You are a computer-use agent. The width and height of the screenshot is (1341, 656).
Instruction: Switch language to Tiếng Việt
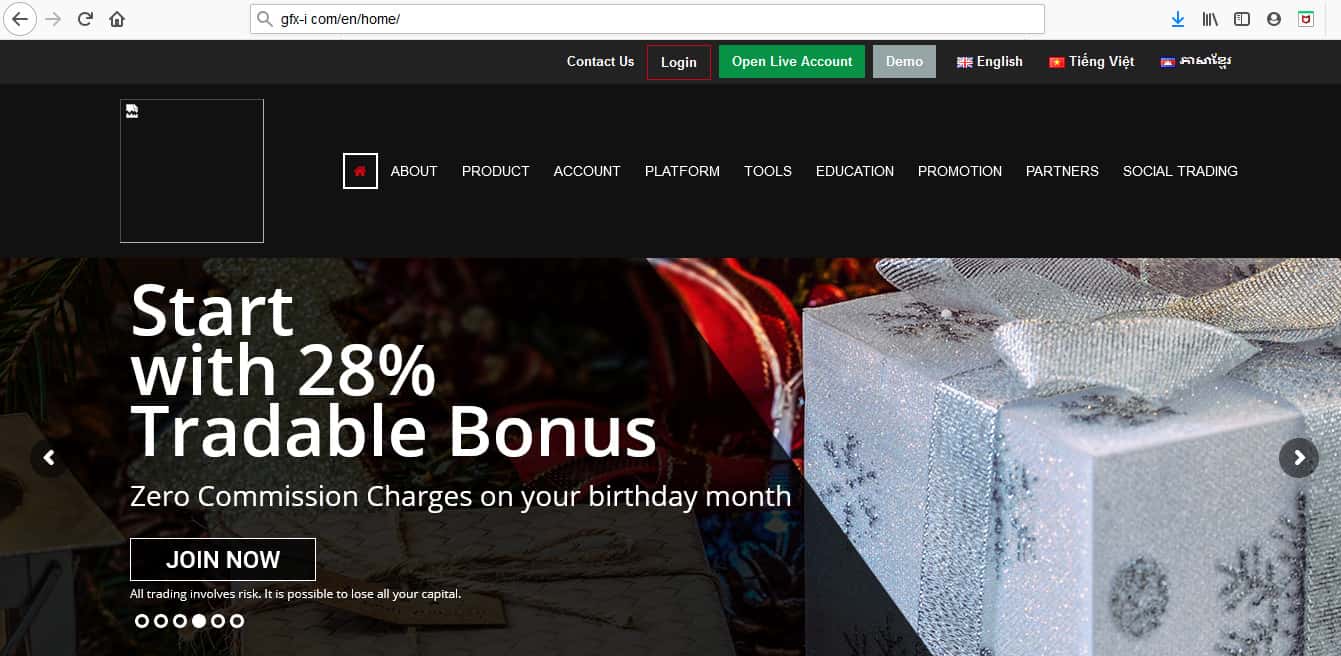pyautogui.click(x=1091, y=62)
